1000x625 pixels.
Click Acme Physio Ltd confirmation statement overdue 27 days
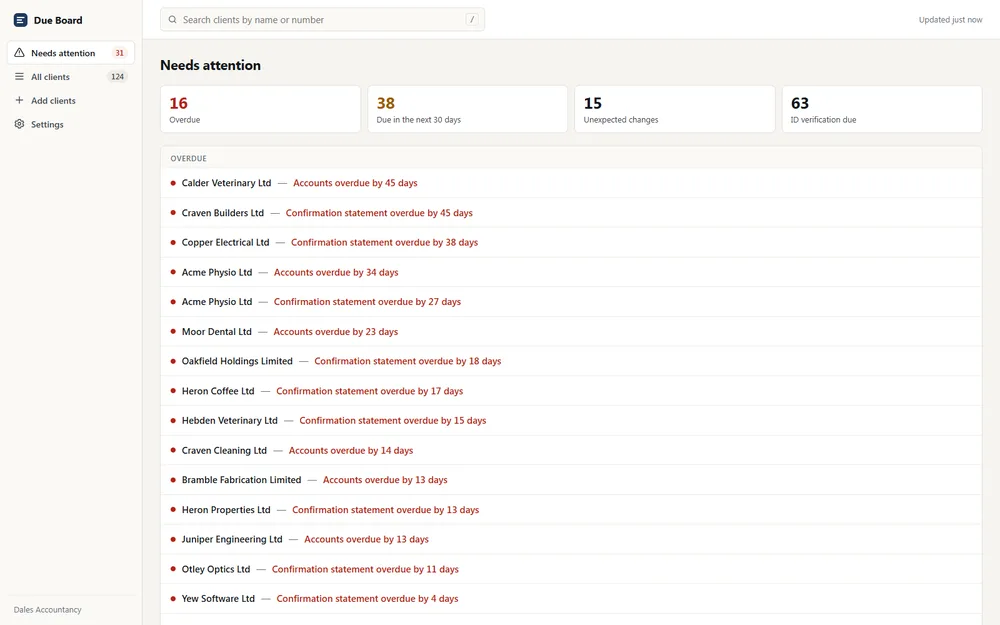tap(571, 302)
